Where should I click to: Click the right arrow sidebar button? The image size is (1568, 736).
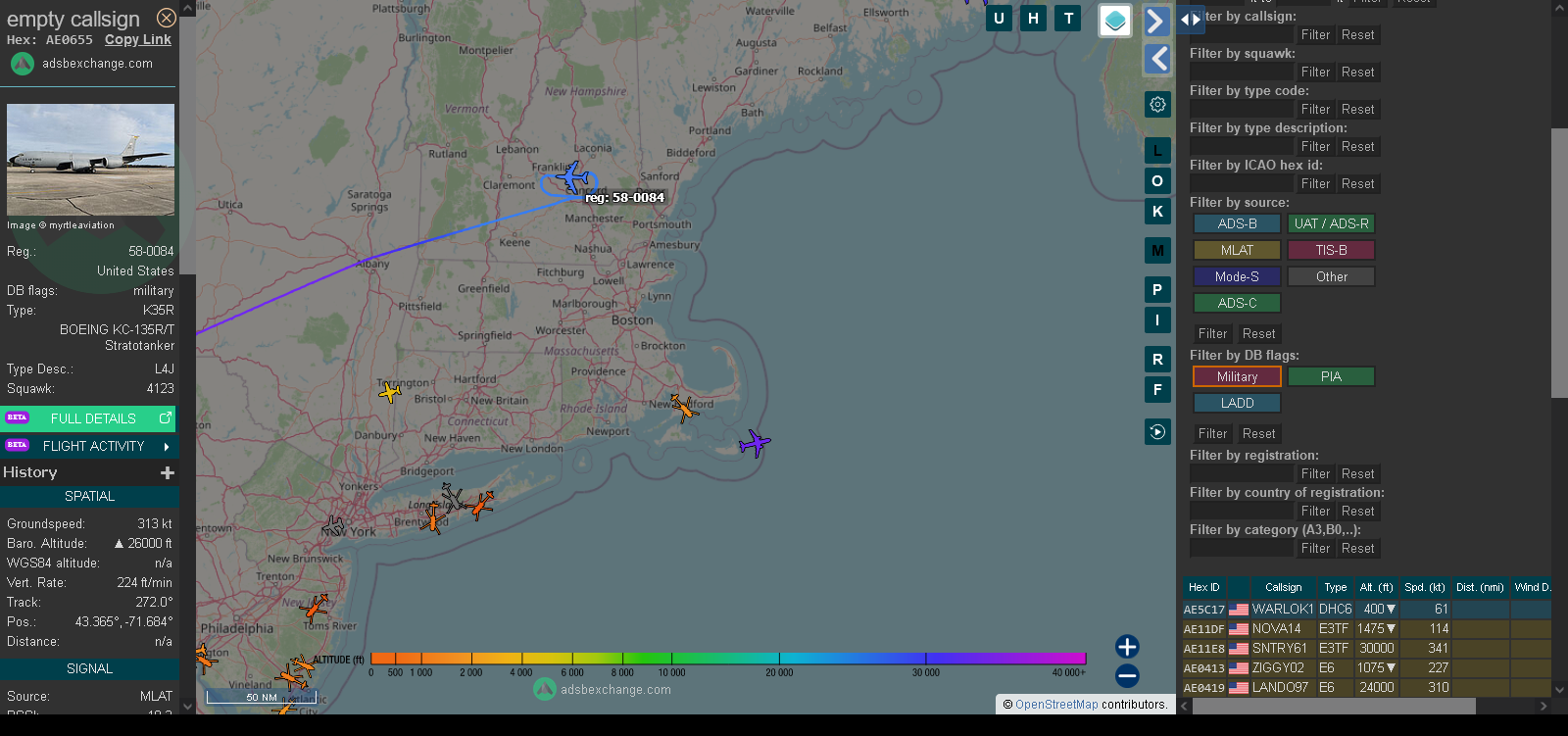coord(1157,21)
